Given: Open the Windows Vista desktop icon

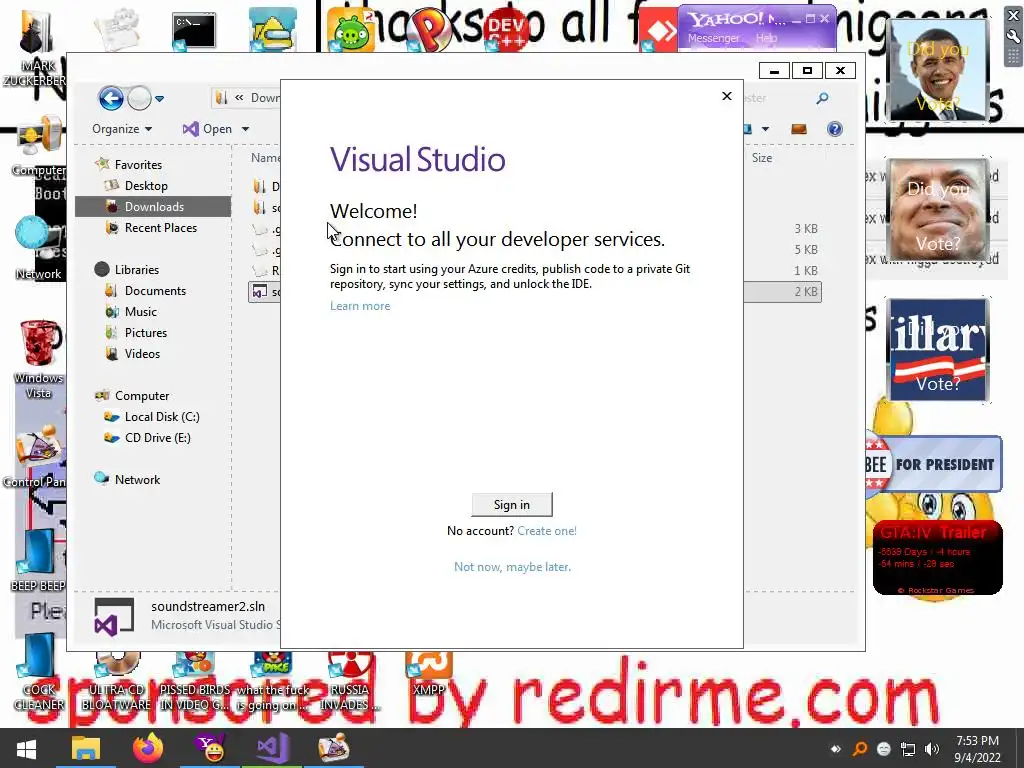Looking at the screenshot, I should tap(39, 359).
